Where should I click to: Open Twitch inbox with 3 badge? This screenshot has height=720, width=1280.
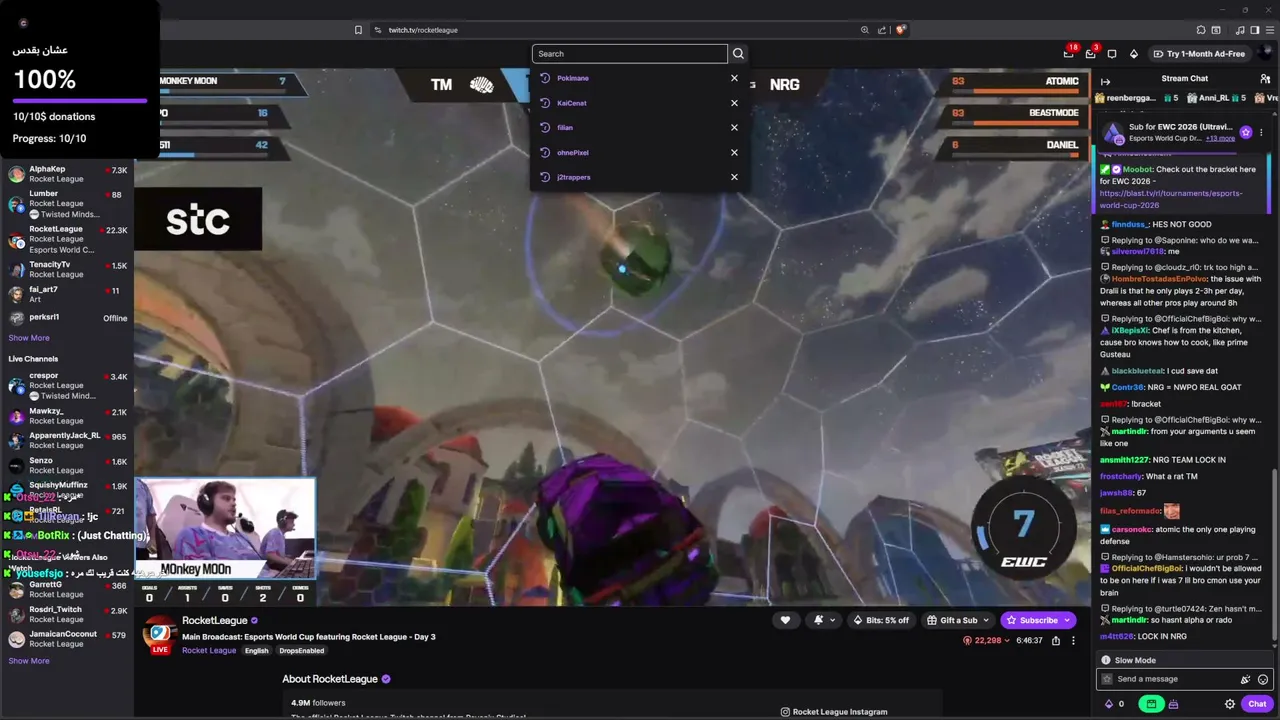[1091, 54]
